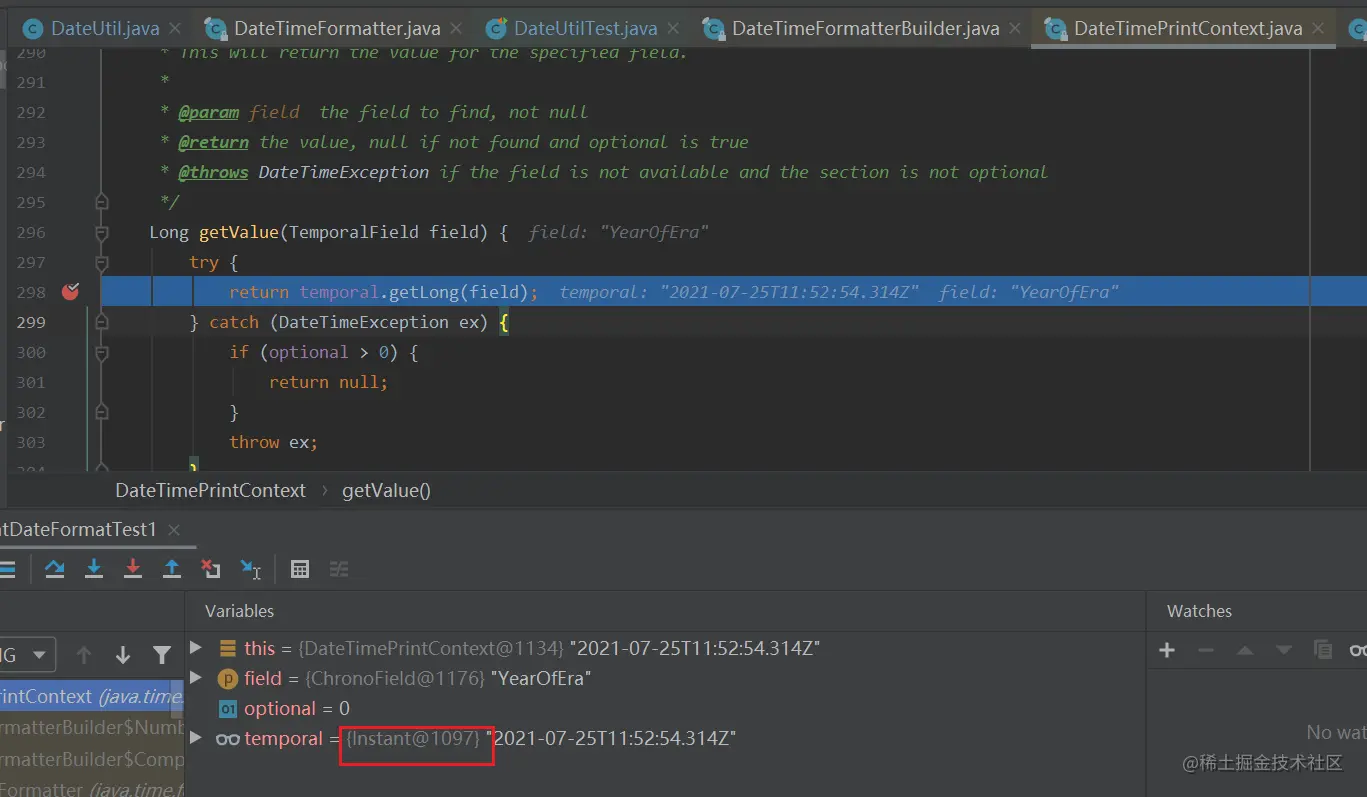This screenshot has width=1367, height=797.
Task: Select the stack frame ending in 'Formatter (java.time.f'
Action: pos(92,788)
